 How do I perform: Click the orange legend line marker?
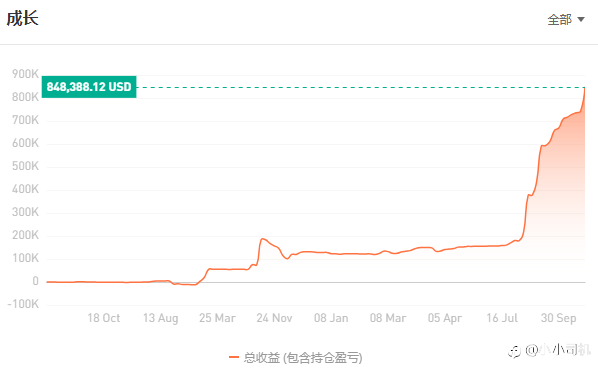pos(233,357)
